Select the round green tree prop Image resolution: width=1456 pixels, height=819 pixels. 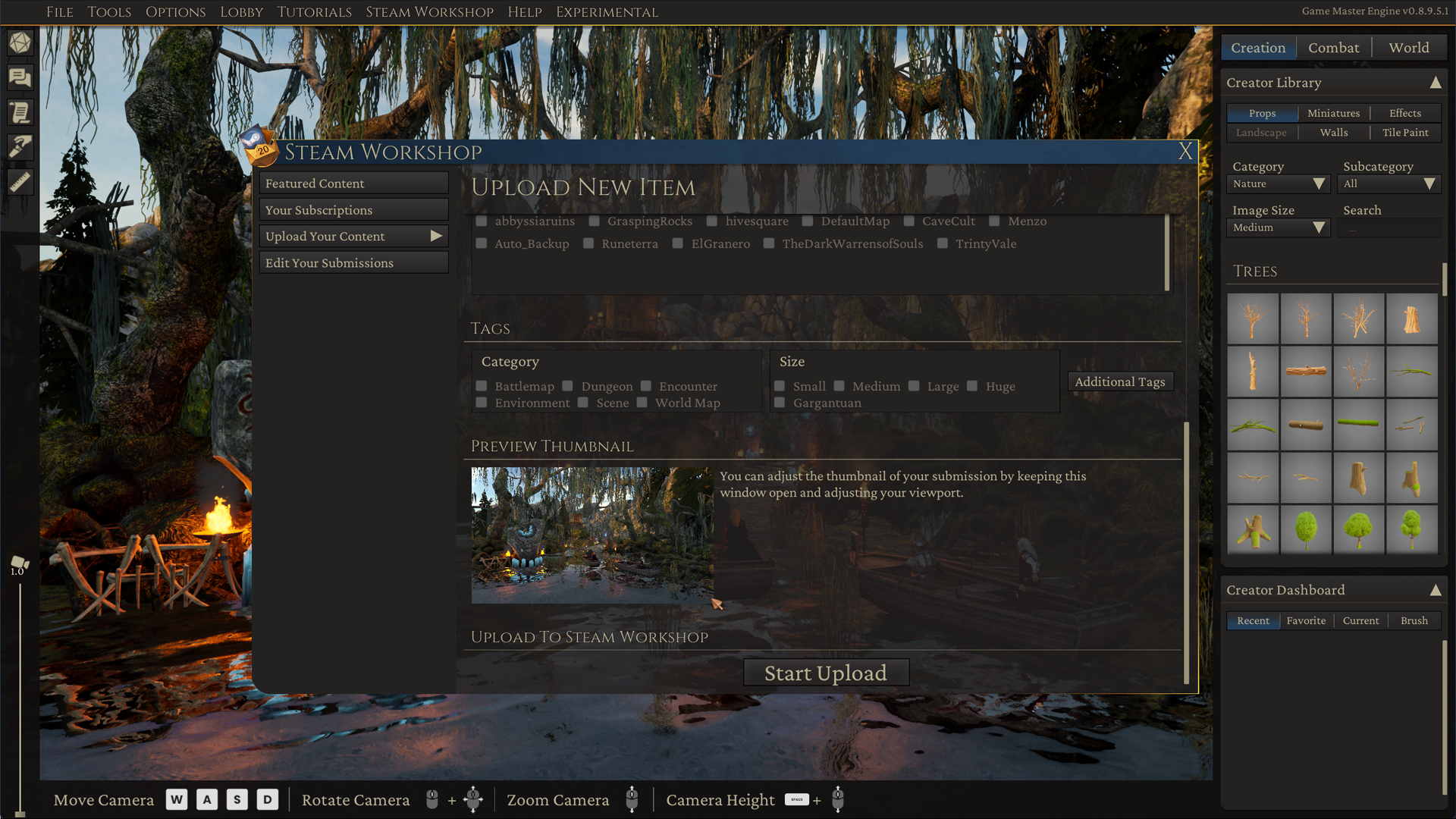coord(1306,529)
